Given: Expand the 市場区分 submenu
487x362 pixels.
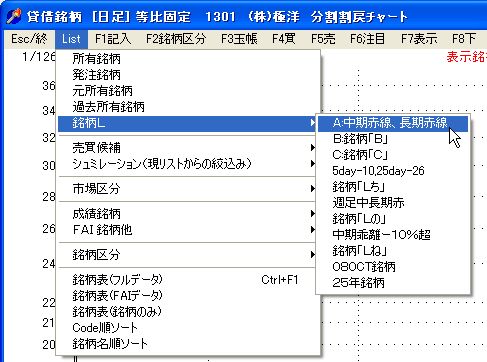Looking at the screenshot, I should pos(188,189).
